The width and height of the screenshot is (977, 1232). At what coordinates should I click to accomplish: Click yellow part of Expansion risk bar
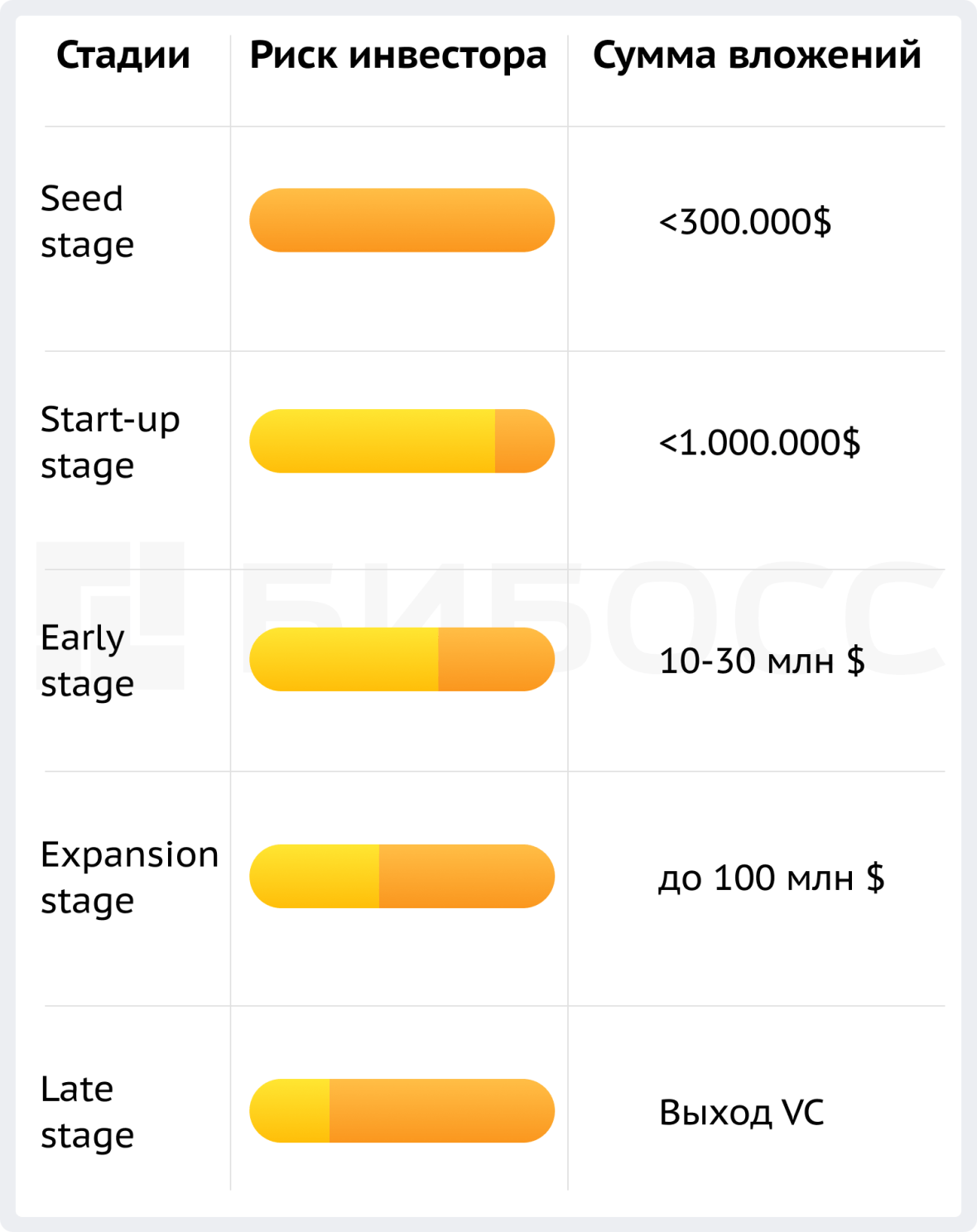315,876
